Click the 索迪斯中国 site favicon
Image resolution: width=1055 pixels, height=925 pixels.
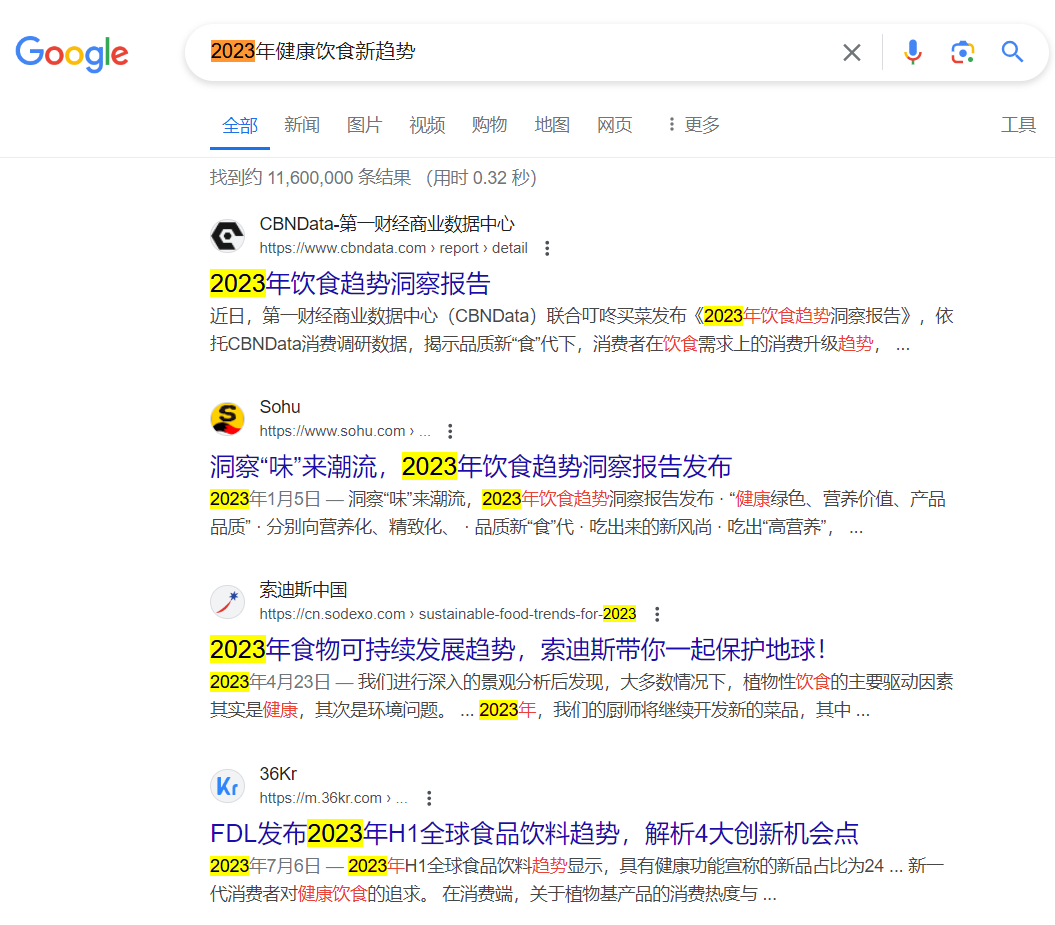[228, 602]
